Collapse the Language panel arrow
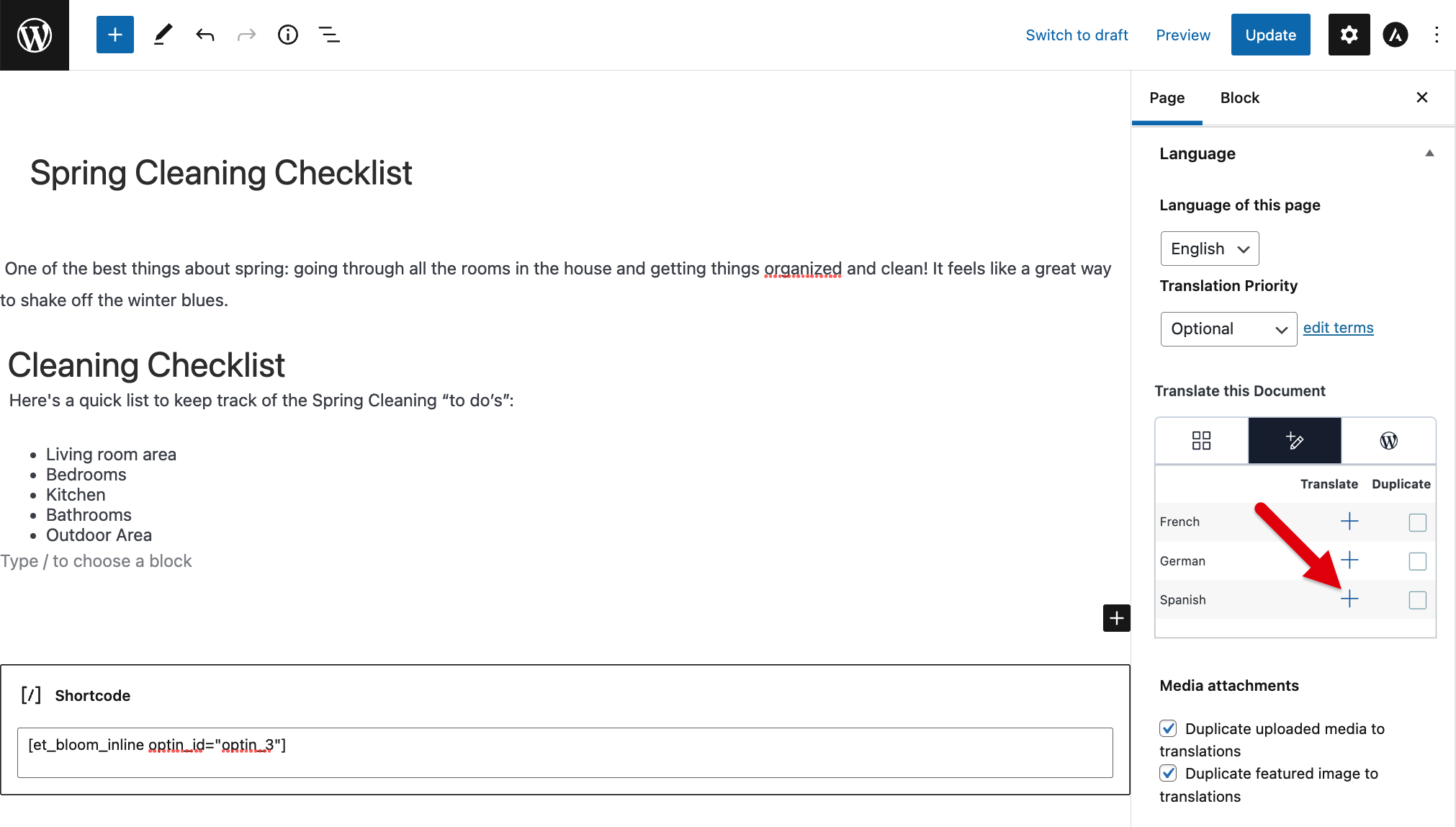 tap(1429, 153)
